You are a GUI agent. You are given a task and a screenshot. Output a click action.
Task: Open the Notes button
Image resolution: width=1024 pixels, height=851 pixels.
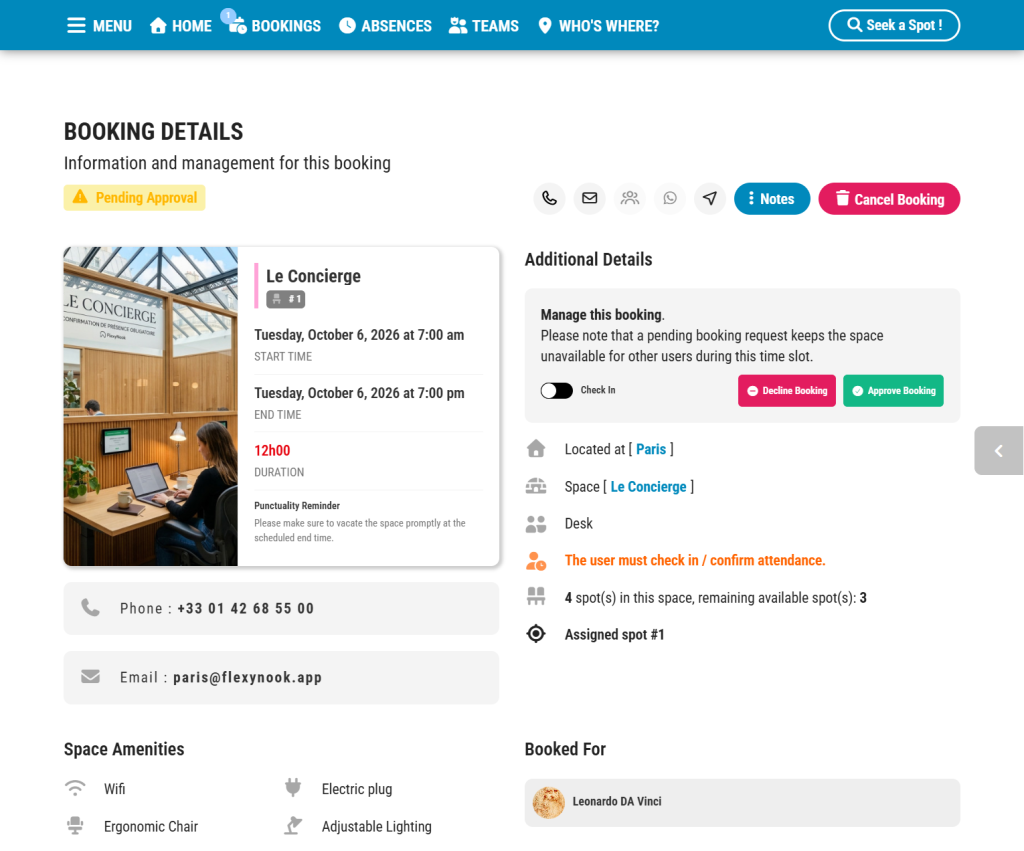coord(772,199)
